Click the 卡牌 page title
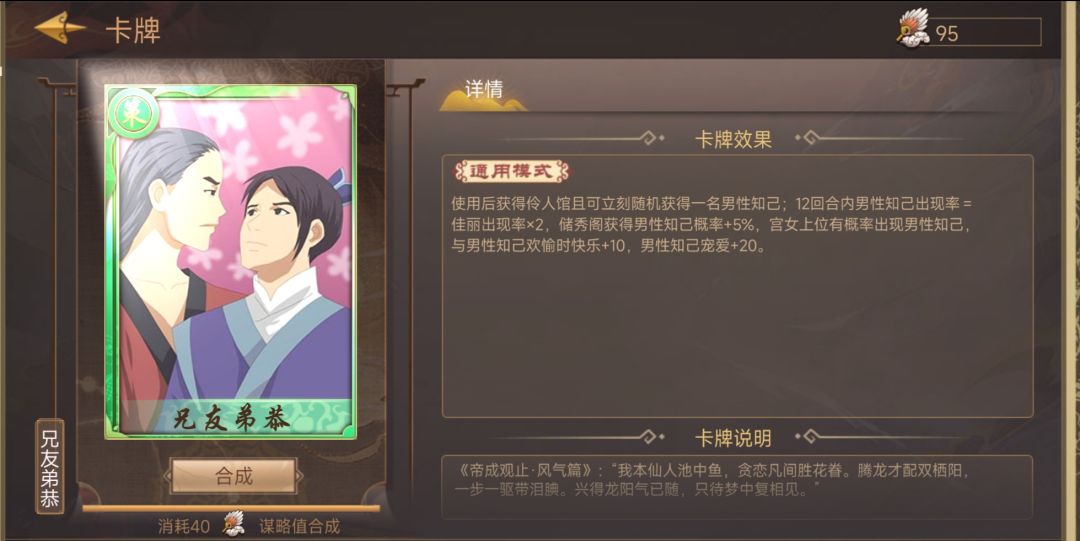This screenshot has width=1080, height=541. click(x=133, y=30)
